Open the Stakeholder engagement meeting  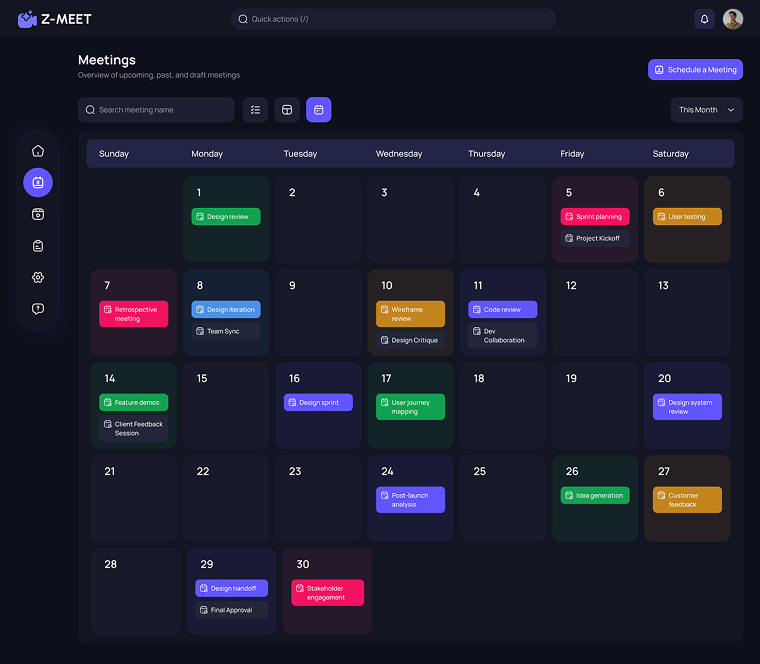pyautogui.click(x=328, y=593)
